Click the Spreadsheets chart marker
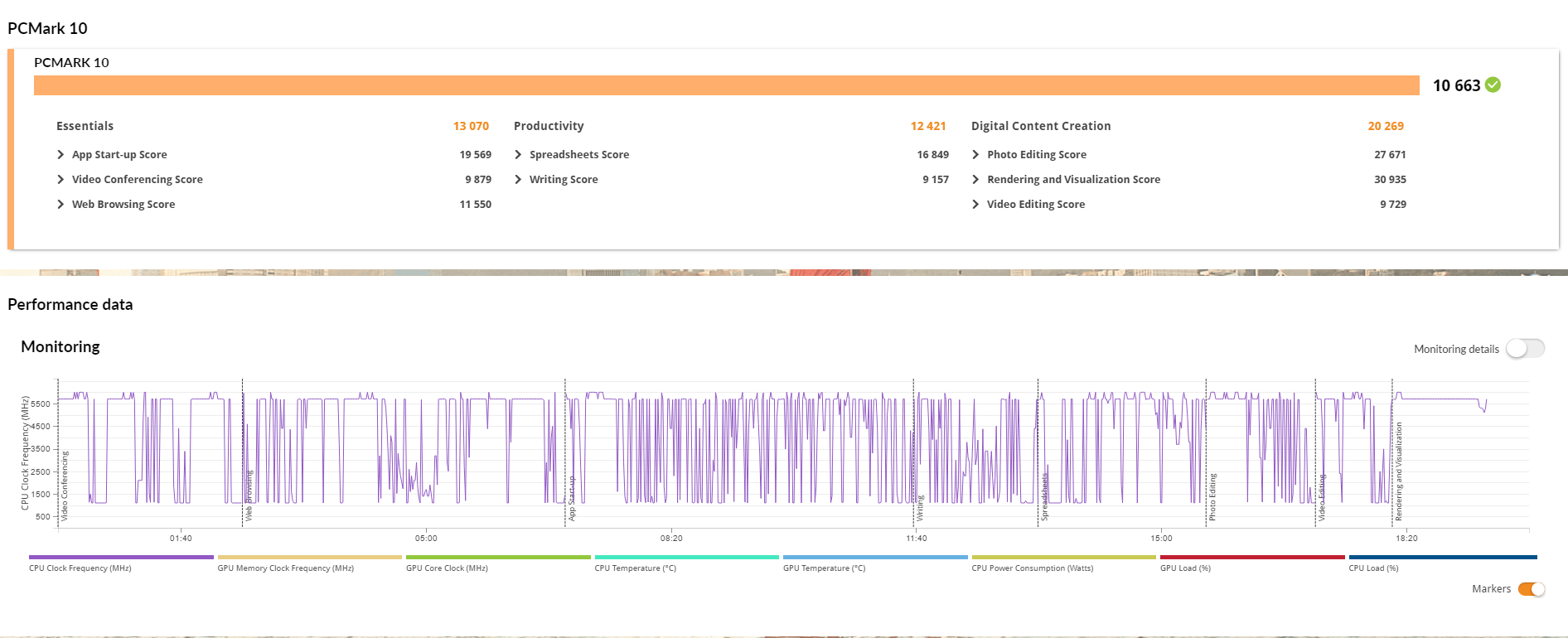Screen dimensions: 1568x638 coord(1044,498)
